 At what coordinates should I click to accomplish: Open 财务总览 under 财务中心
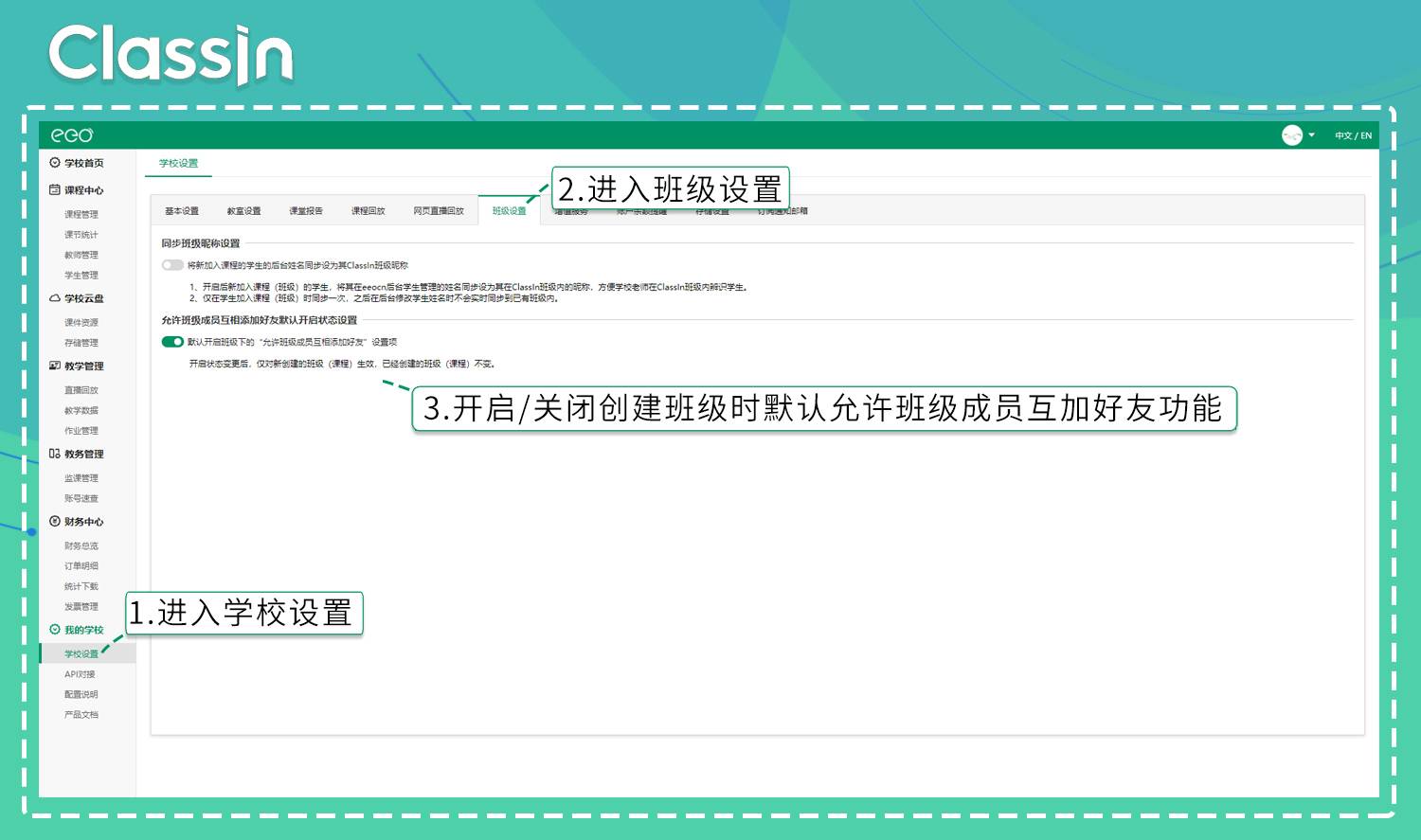(x=81, y=545)
